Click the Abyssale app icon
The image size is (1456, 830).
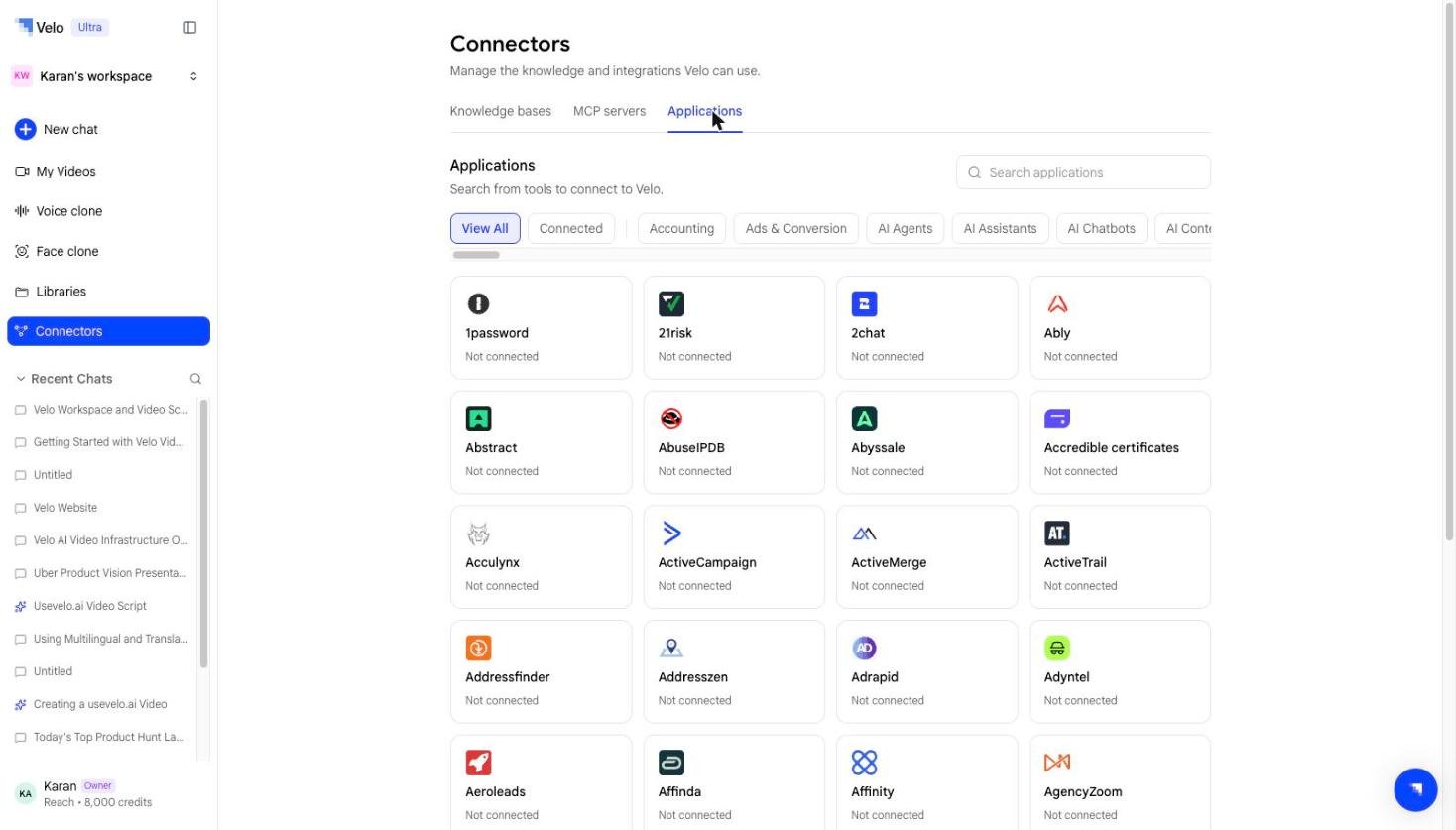[864, 418]
